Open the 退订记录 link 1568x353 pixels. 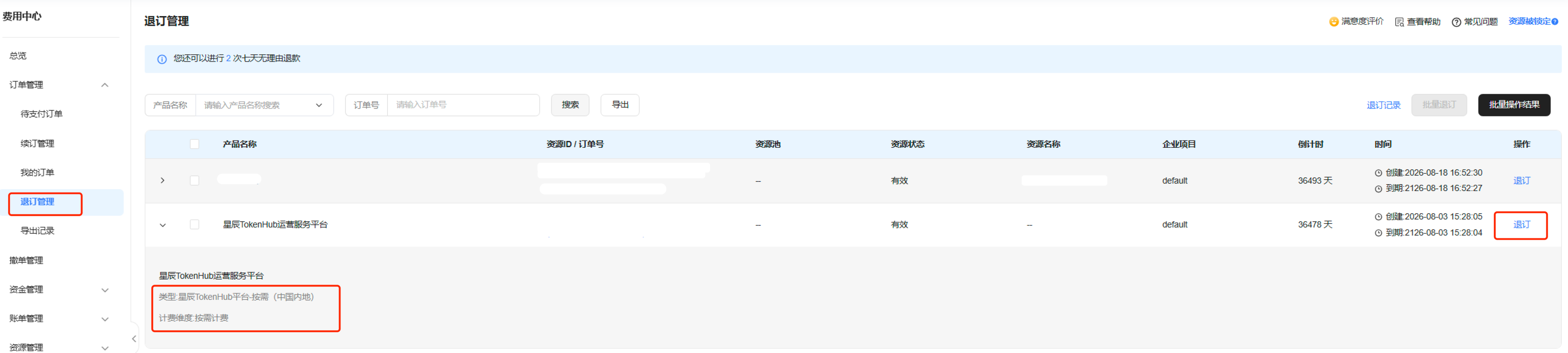coord(1383,105)
